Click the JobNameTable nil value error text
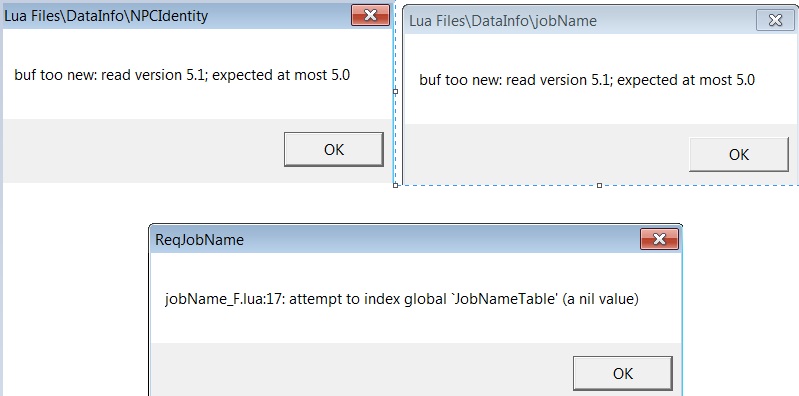Screen dimensions: 799x396 point(402,299)
